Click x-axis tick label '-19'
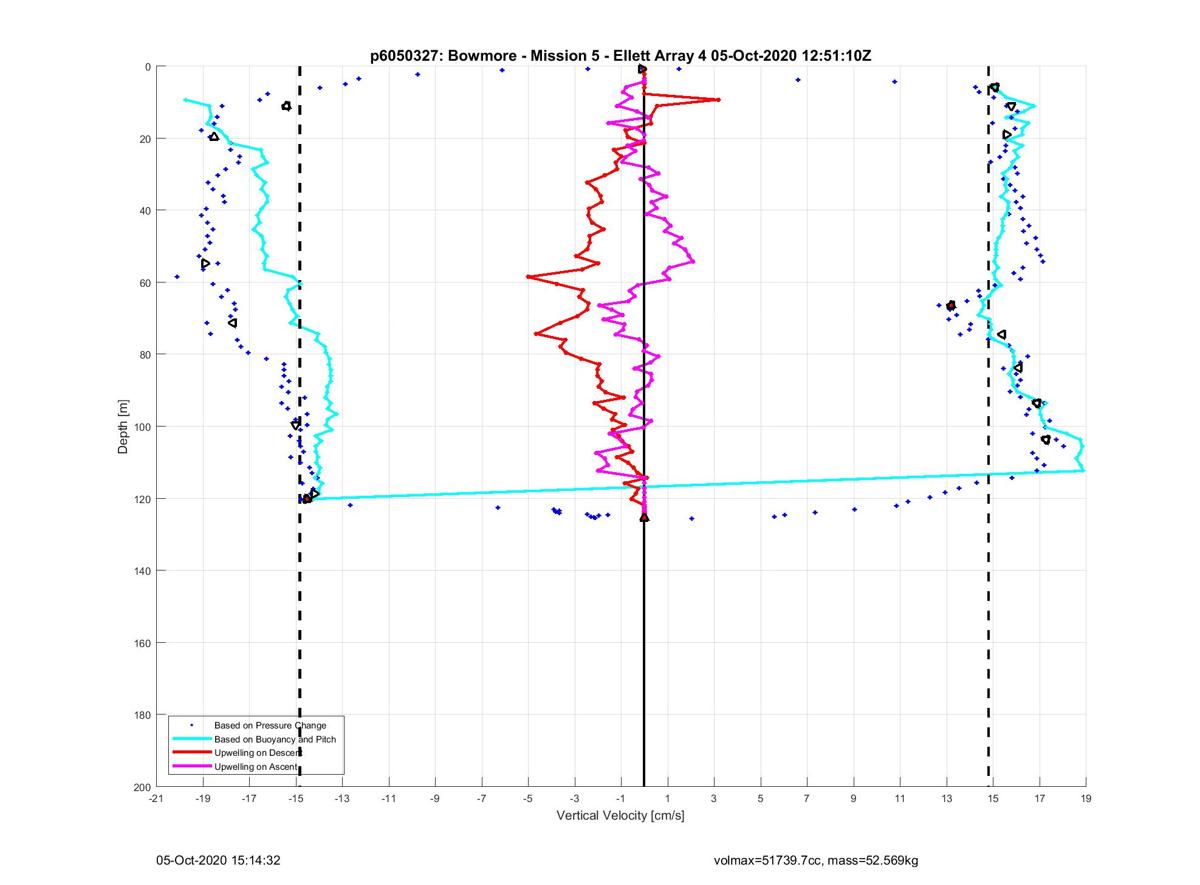The height and width of the screenshot is (885, 1200). (203, 799)
